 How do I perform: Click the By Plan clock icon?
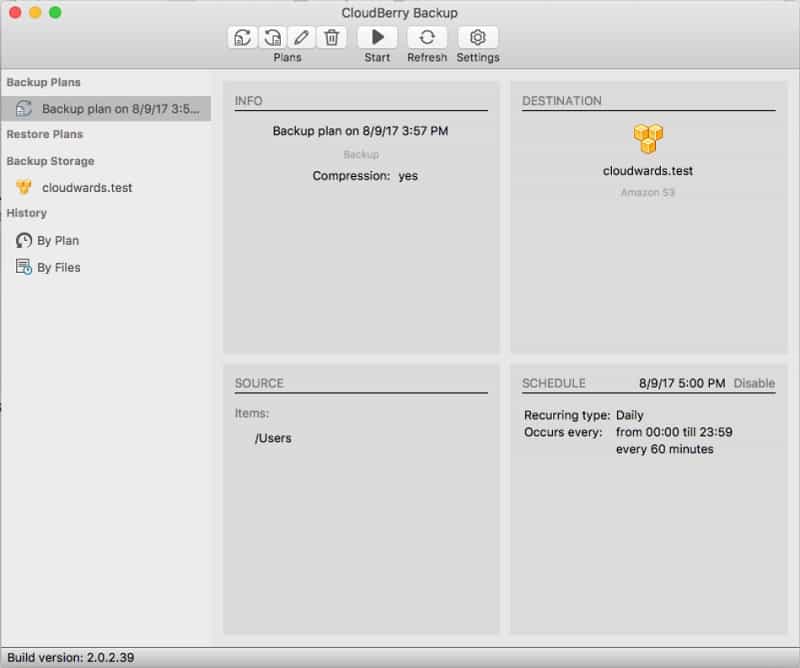tap(23, 240)
